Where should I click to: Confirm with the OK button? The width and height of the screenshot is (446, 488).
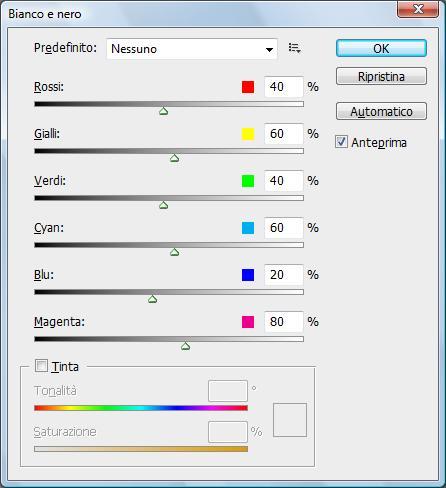click(381, 48)
